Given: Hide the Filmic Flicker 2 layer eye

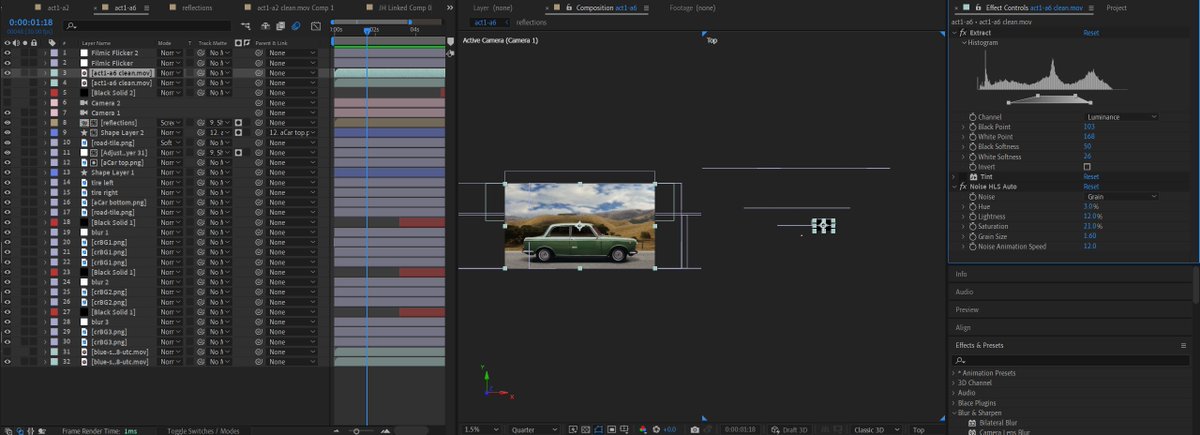Looking at the screenshot, I should pyautogui.click(x=7, y=53).
